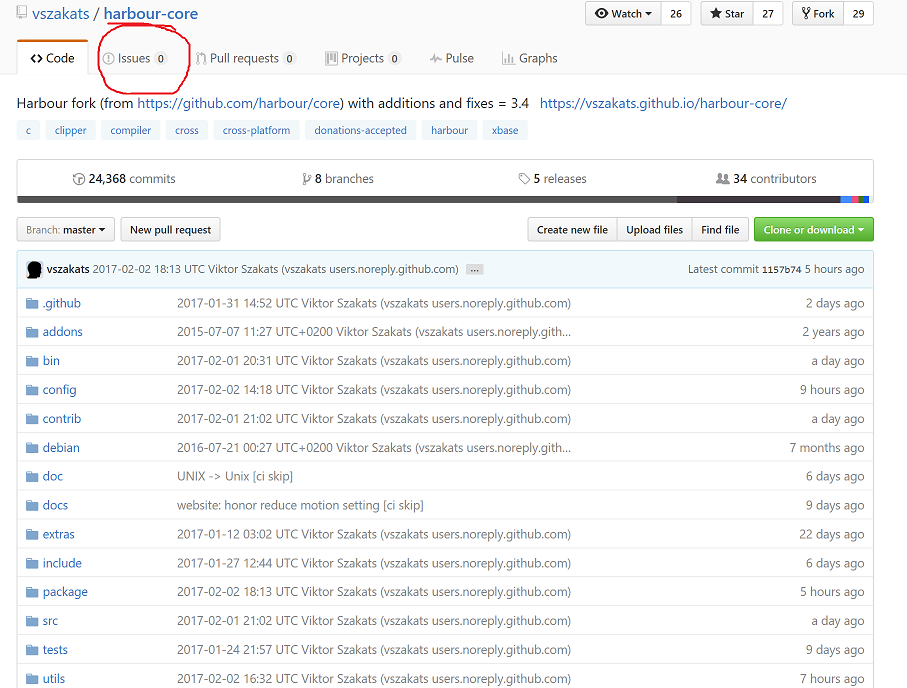This screenshot has width=907, height=688.
Task: Click the language color bar
Action: [x=445, y=200]
